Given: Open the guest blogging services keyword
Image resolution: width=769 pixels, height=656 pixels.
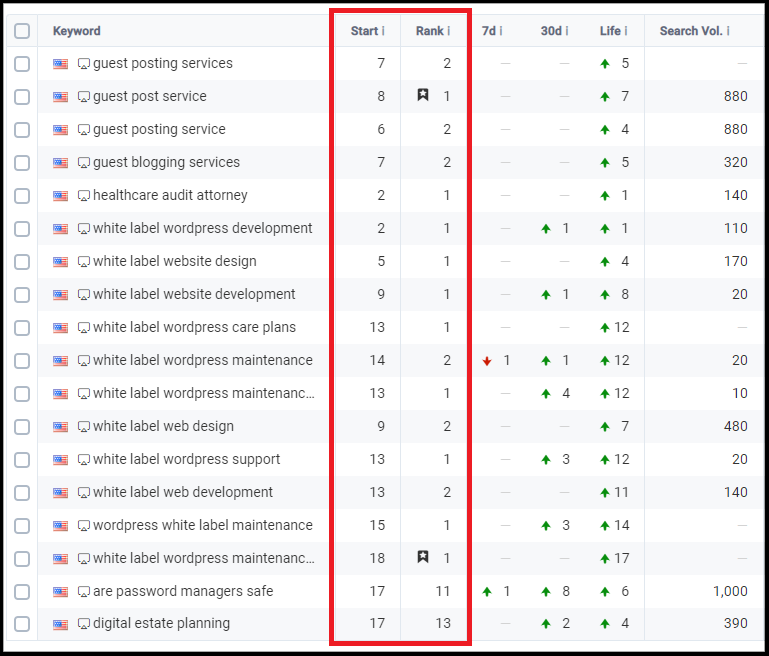Looking at the screenshot, I should click(x=166, y=163).
